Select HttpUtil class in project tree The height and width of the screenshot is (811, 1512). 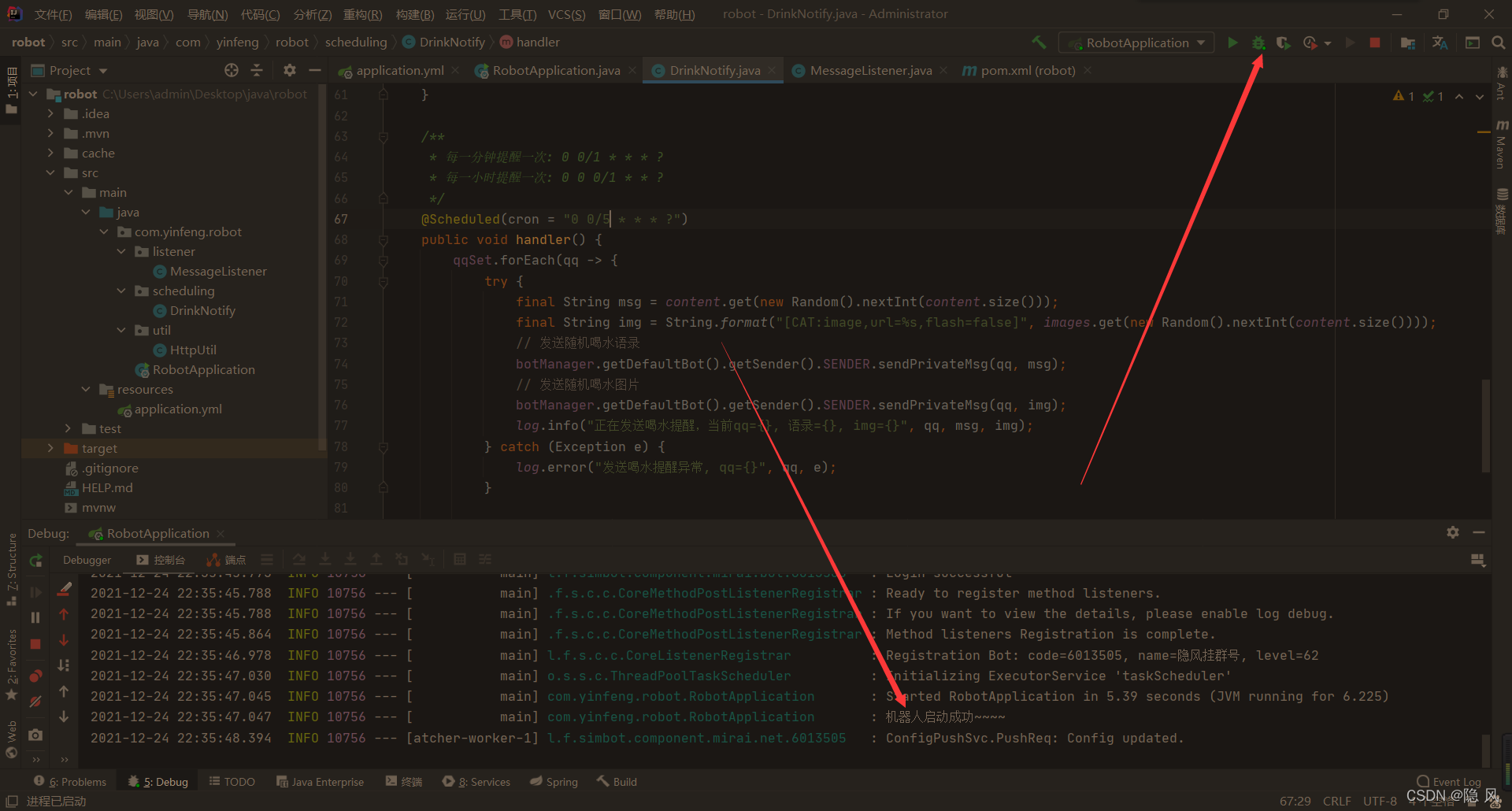pos(193,350)
